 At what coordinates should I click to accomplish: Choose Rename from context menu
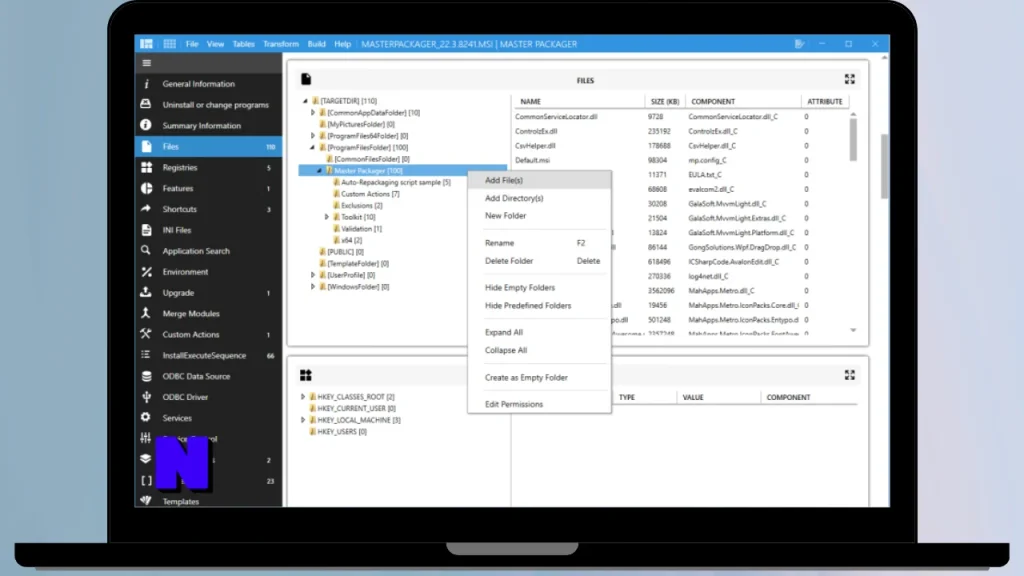[x=539, y=243]
